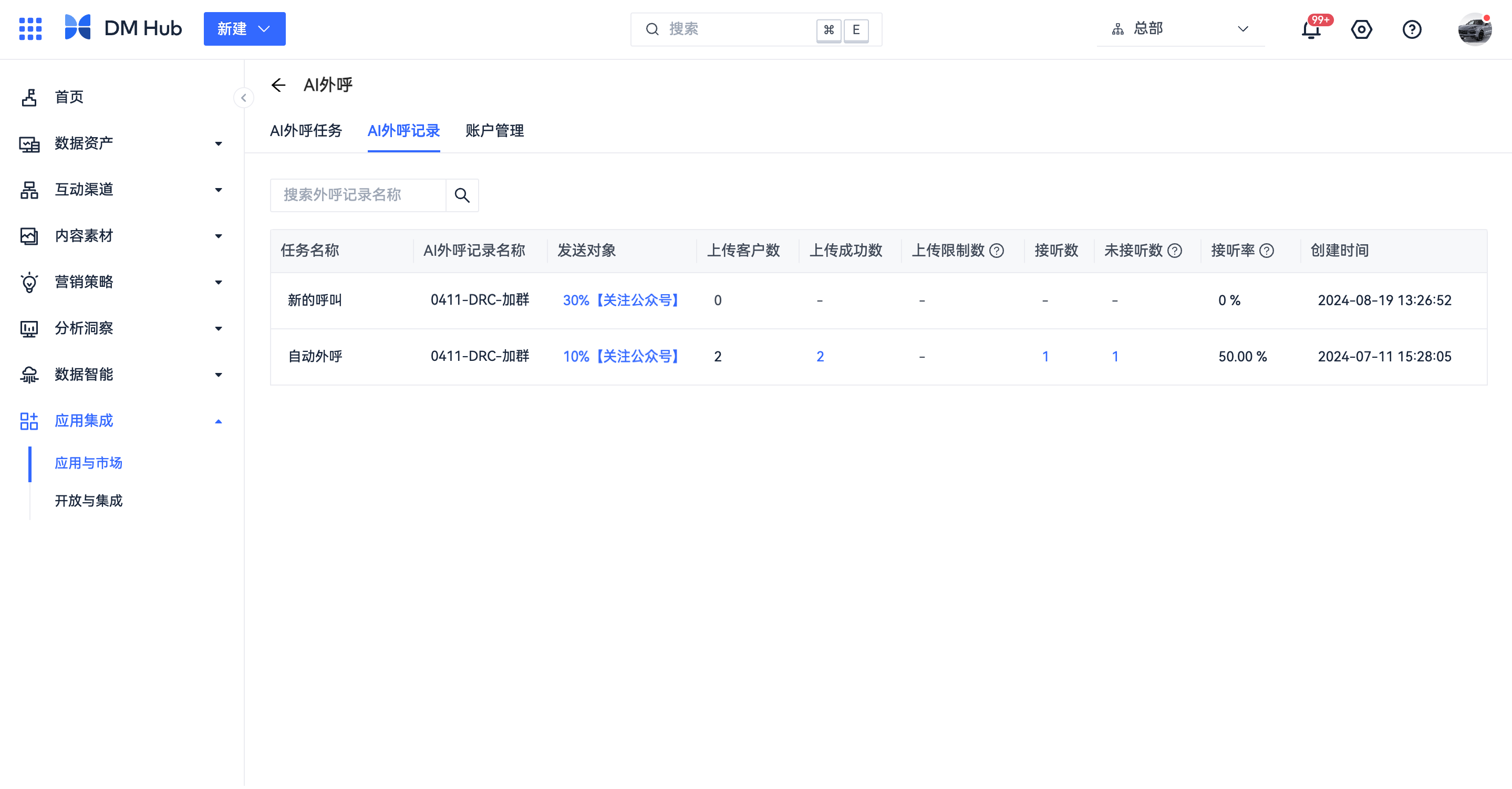
Task: Open 未接听数 link 1 in 自动外呼 row
Action: tap(1115, 356)
